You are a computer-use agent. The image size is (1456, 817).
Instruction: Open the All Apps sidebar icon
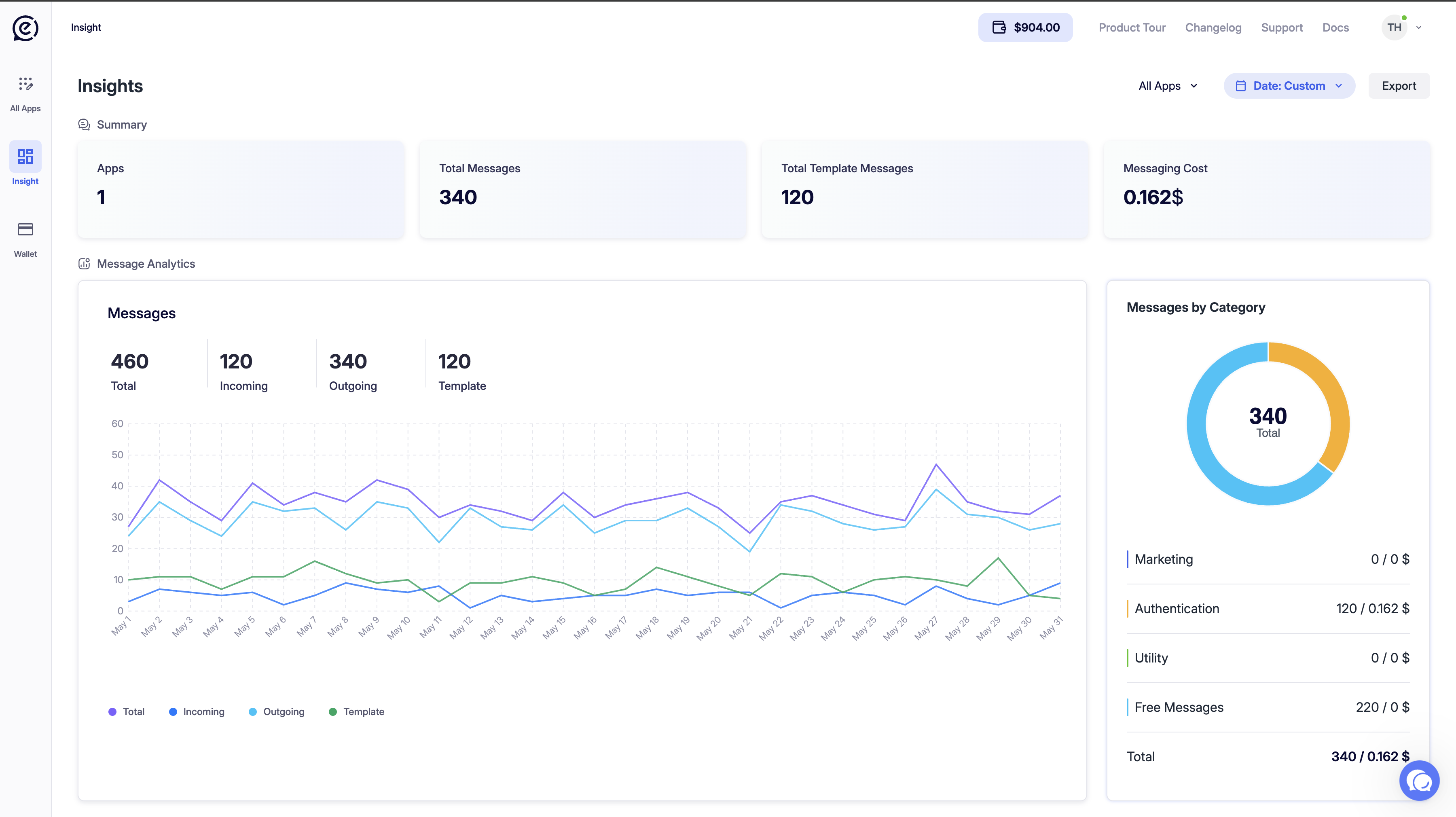25,84
